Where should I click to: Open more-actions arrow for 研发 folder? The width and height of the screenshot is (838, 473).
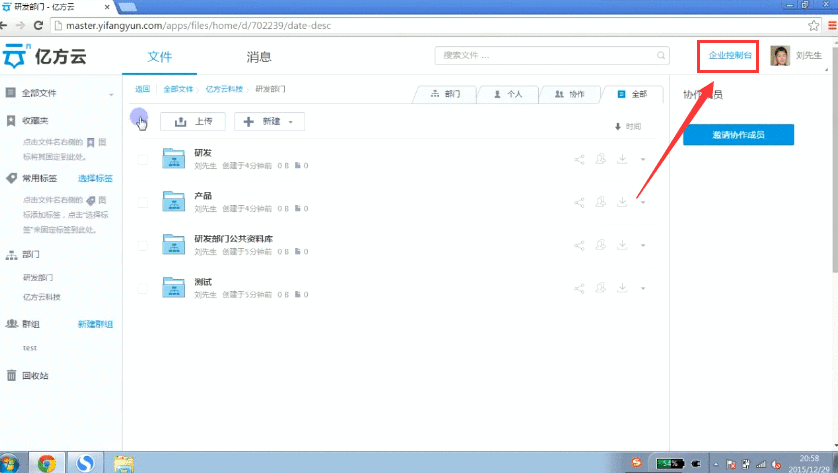click(x=642, y=160)
